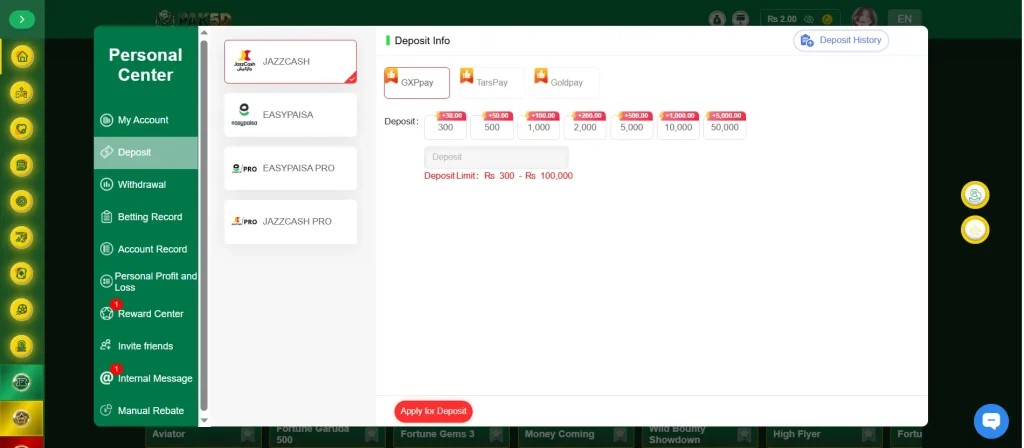The width and height of the screenshot is (1024, 448).
Task: Click the Withdrawal chart icon
Action: pos(106,185)
